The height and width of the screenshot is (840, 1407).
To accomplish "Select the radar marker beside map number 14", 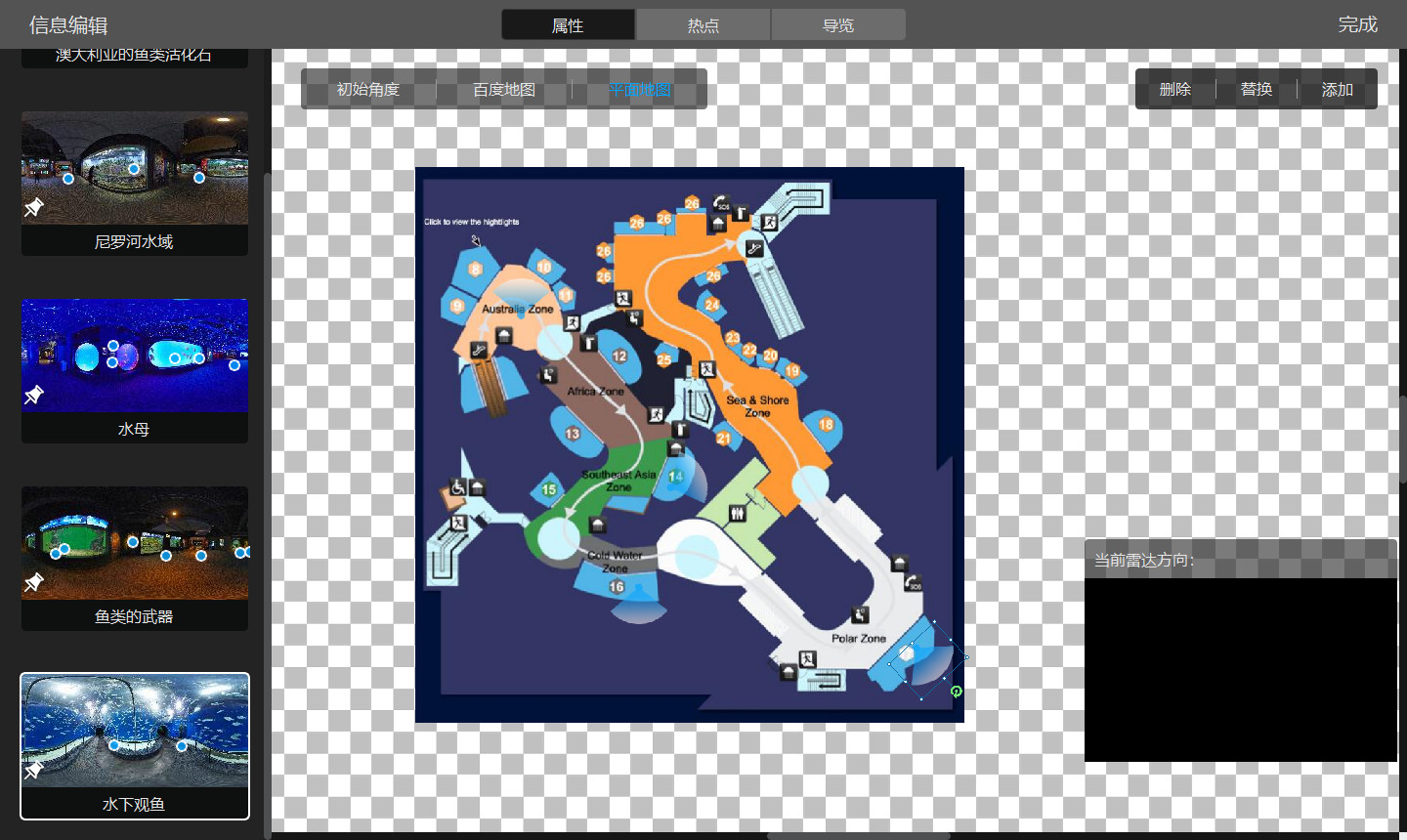I will tap(696, 479).
